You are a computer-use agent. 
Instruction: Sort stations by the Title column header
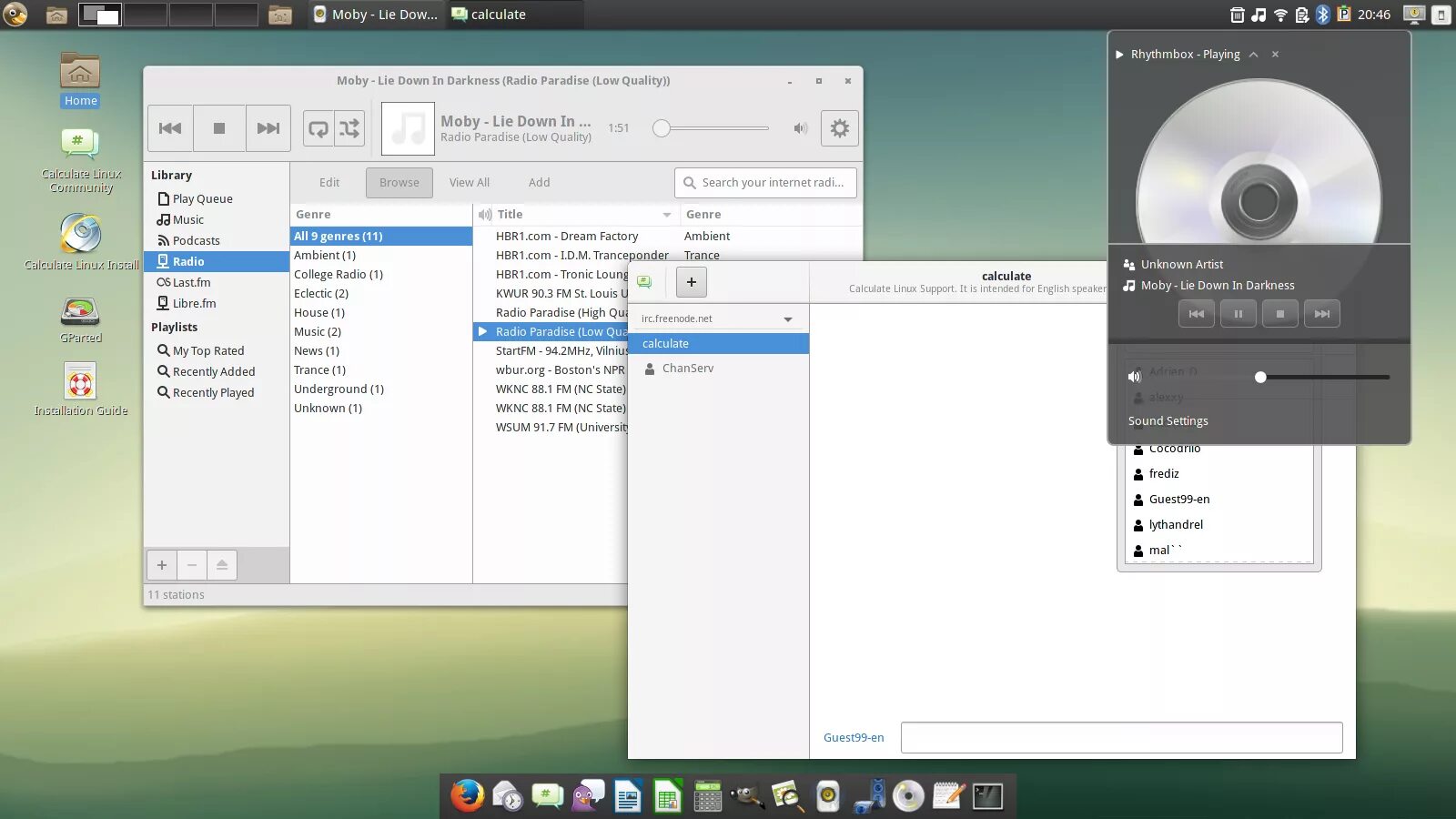click(577, 215)
